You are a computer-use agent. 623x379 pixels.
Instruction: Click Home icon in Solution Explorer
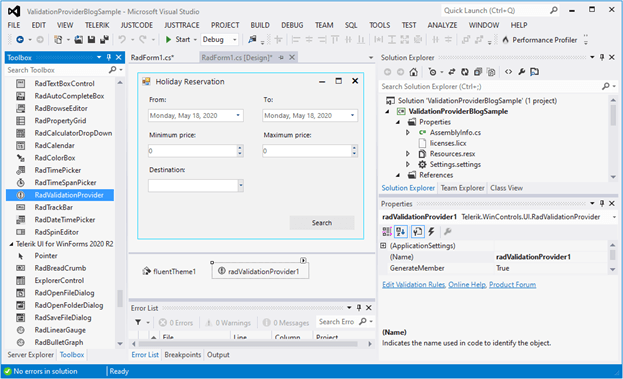pos(414,72)
